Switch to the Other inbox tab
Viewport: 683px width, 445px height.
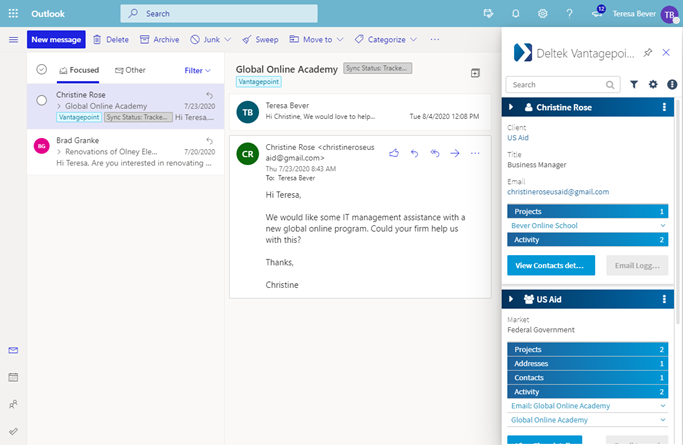point(130,71)
